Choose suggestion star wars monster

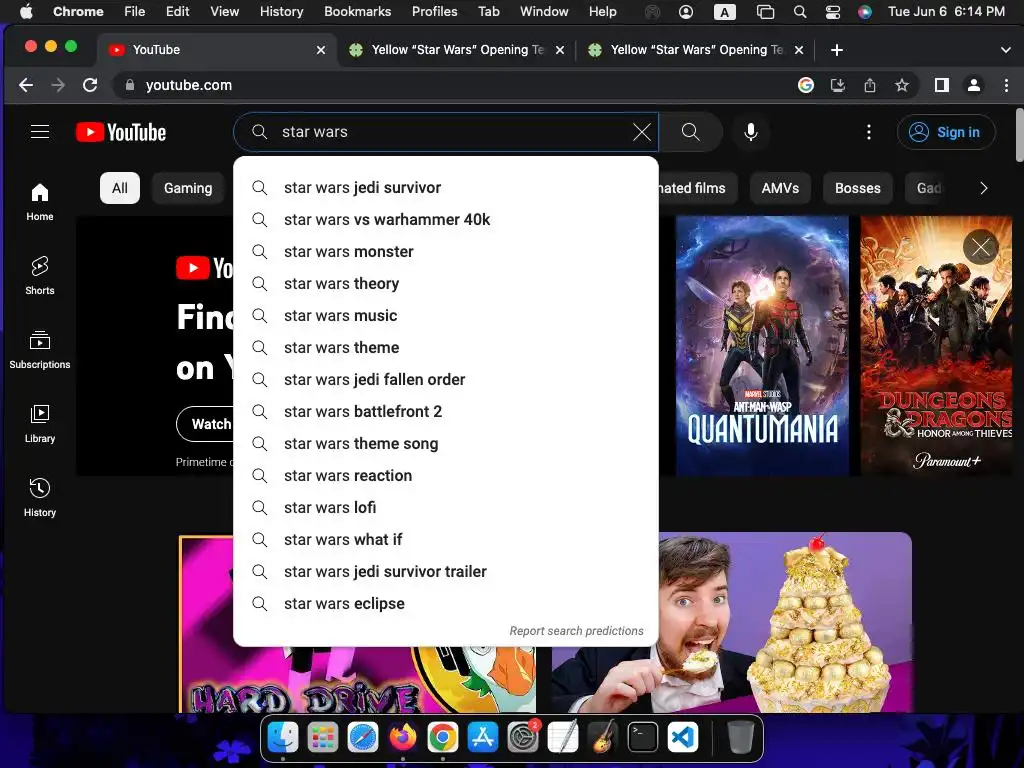445,251
